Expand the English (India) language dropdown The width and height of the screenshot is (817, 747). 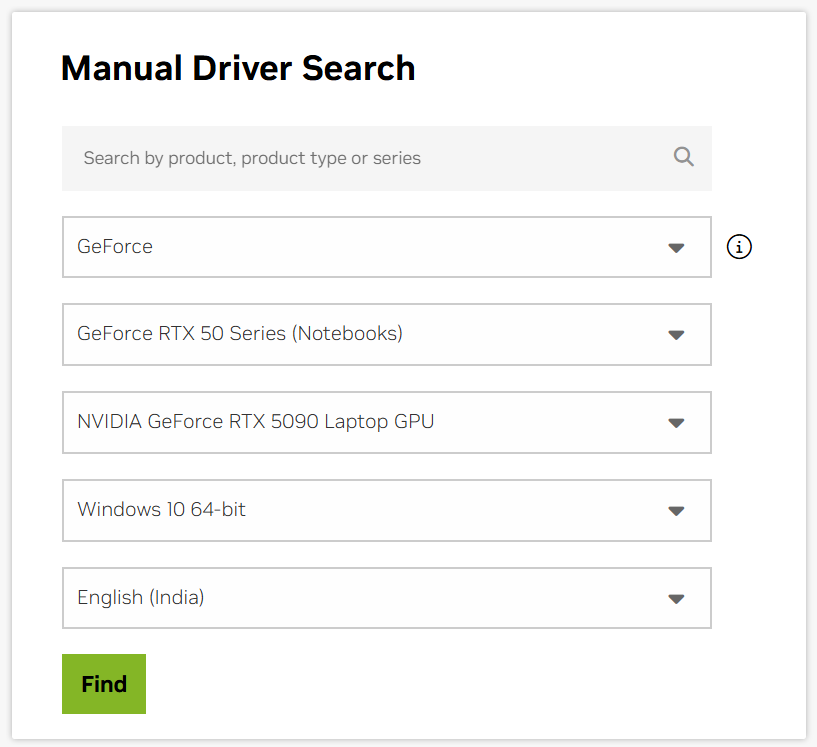[x=387, y=598]
